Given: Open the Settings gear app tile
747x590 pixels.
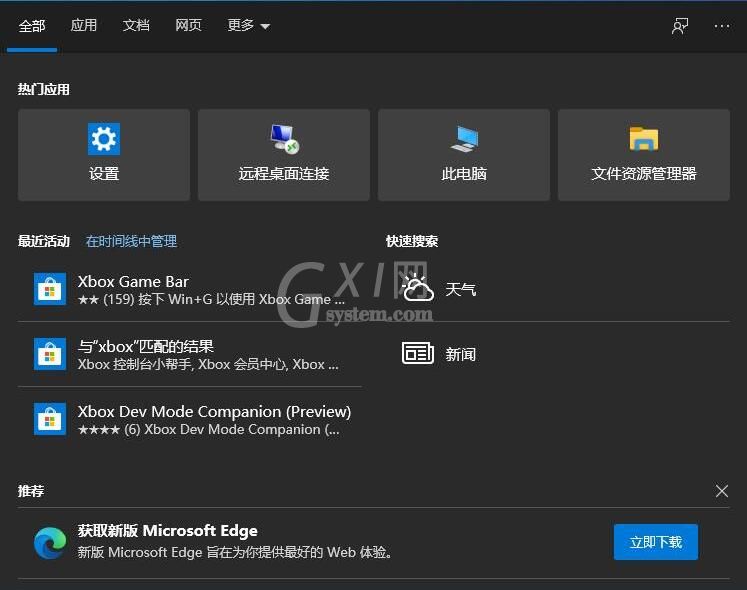Looking at the screenshot, I should [104, 155].
